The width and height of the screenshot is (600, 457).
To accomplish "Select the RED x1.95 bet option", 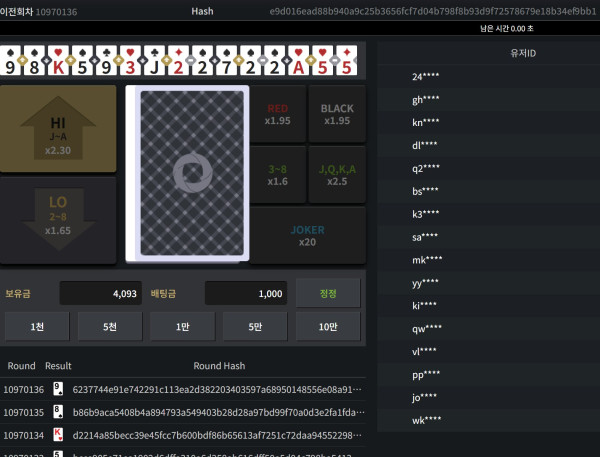I will tap(278, 114).
